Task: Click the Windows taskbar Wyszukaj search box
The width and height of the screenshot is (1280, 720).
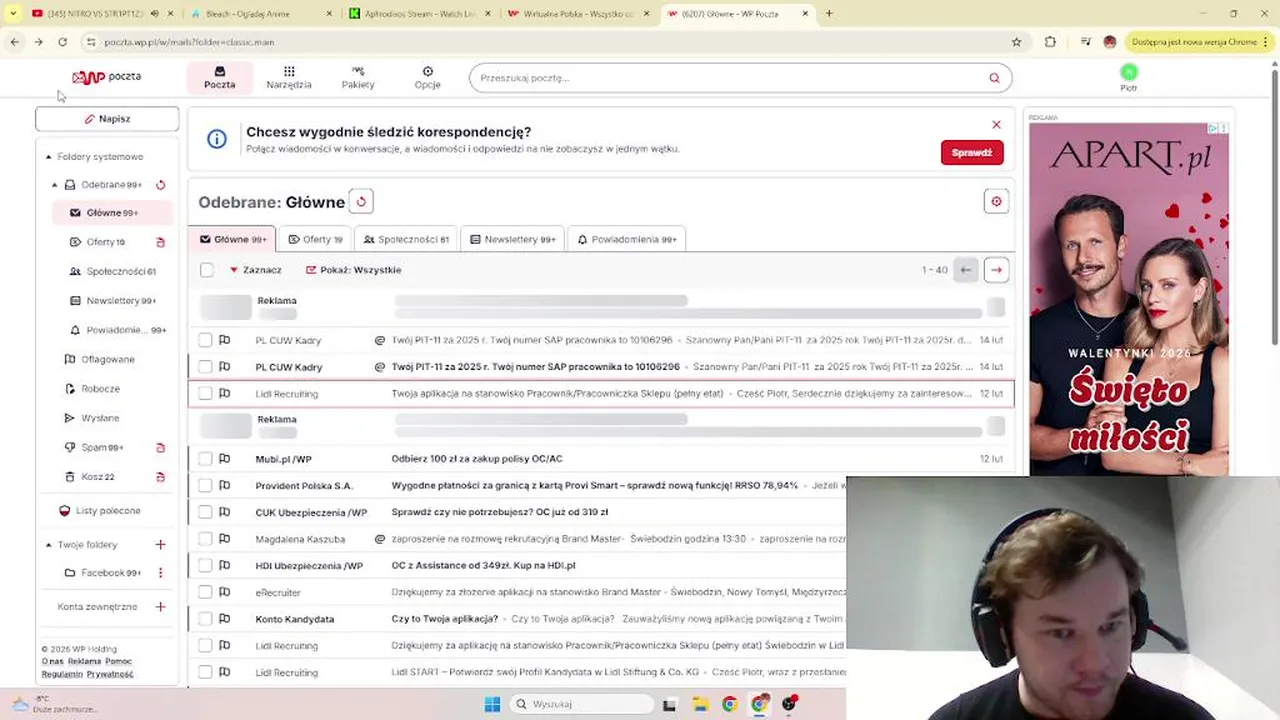Action: [x=580, y=704]
